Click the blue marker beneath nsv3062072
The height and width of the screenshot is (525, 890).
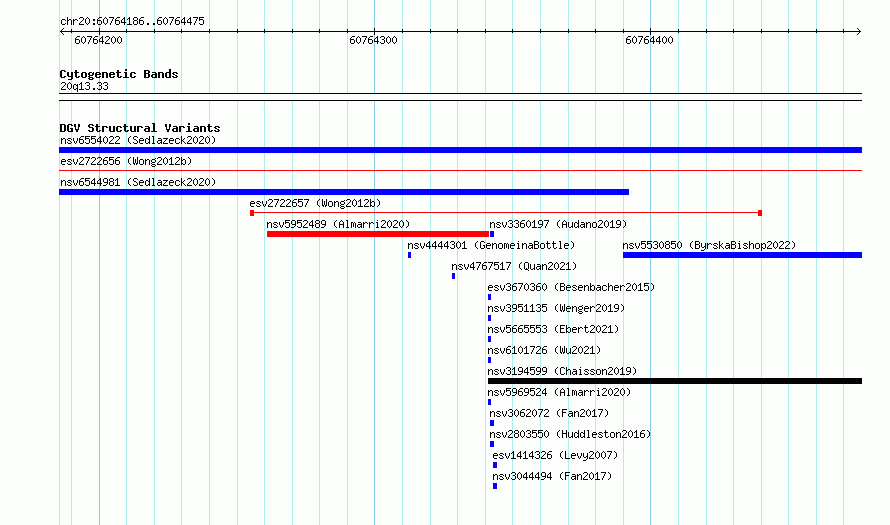coord(492,423)
